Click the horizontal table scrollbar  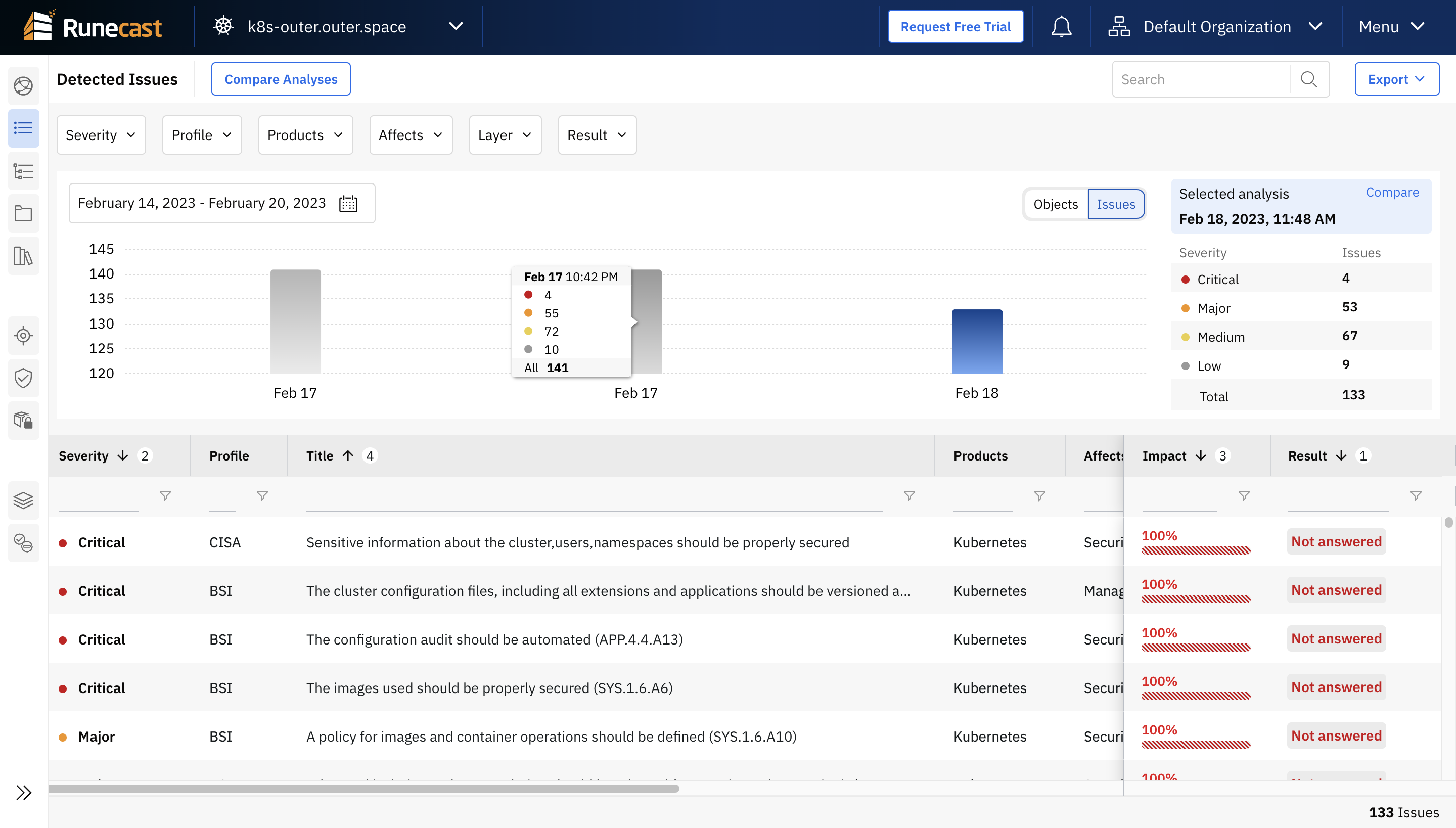[364, 788]
